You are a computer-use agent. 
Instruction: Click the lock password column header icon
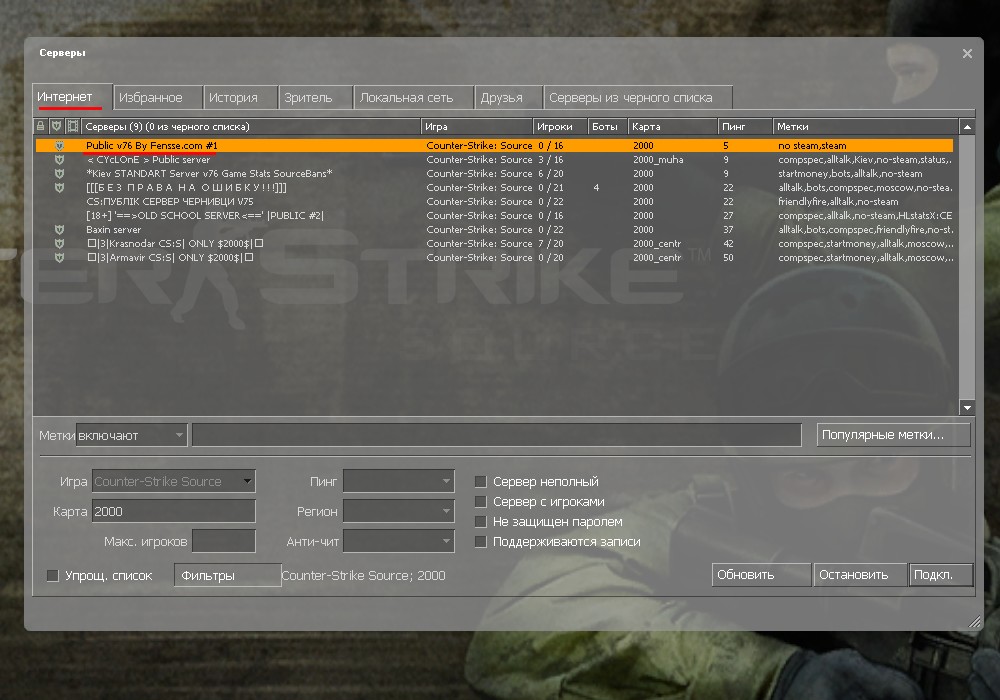point(40,126)
